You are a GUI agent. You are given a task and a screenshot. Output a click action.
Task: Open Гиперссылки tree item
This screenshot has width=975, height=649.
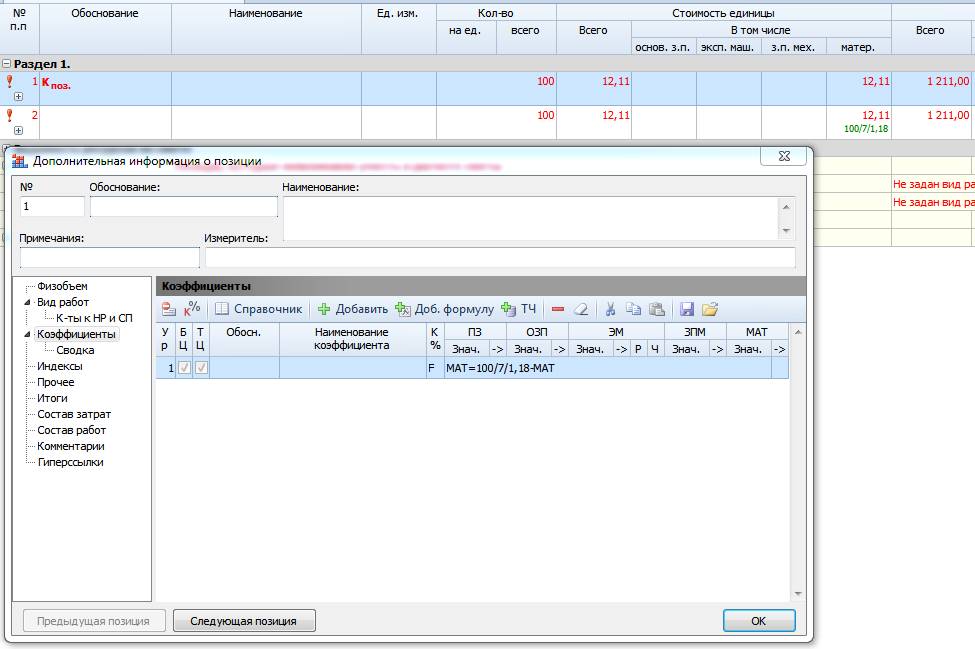(x=70, y=463)
